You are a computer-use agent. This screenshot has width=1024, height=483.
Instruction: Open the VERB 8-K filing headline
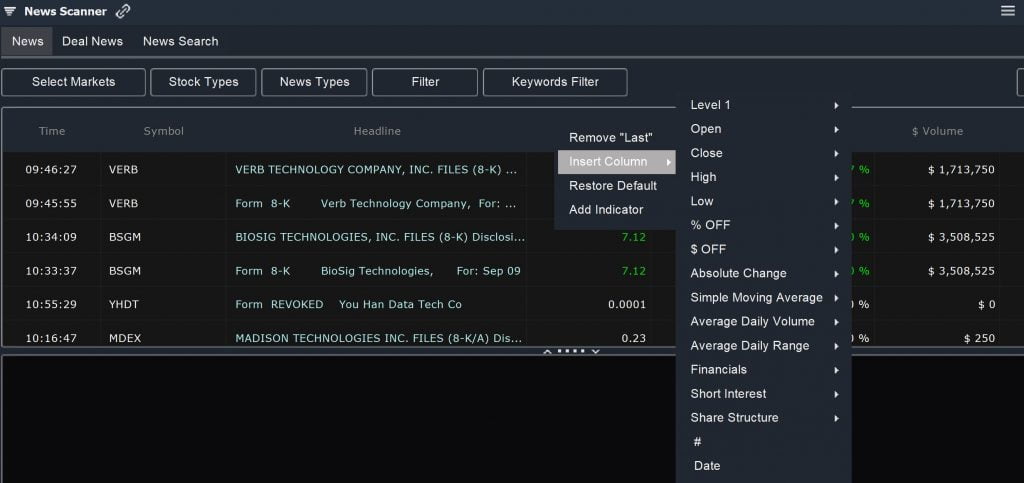point(376,170)
